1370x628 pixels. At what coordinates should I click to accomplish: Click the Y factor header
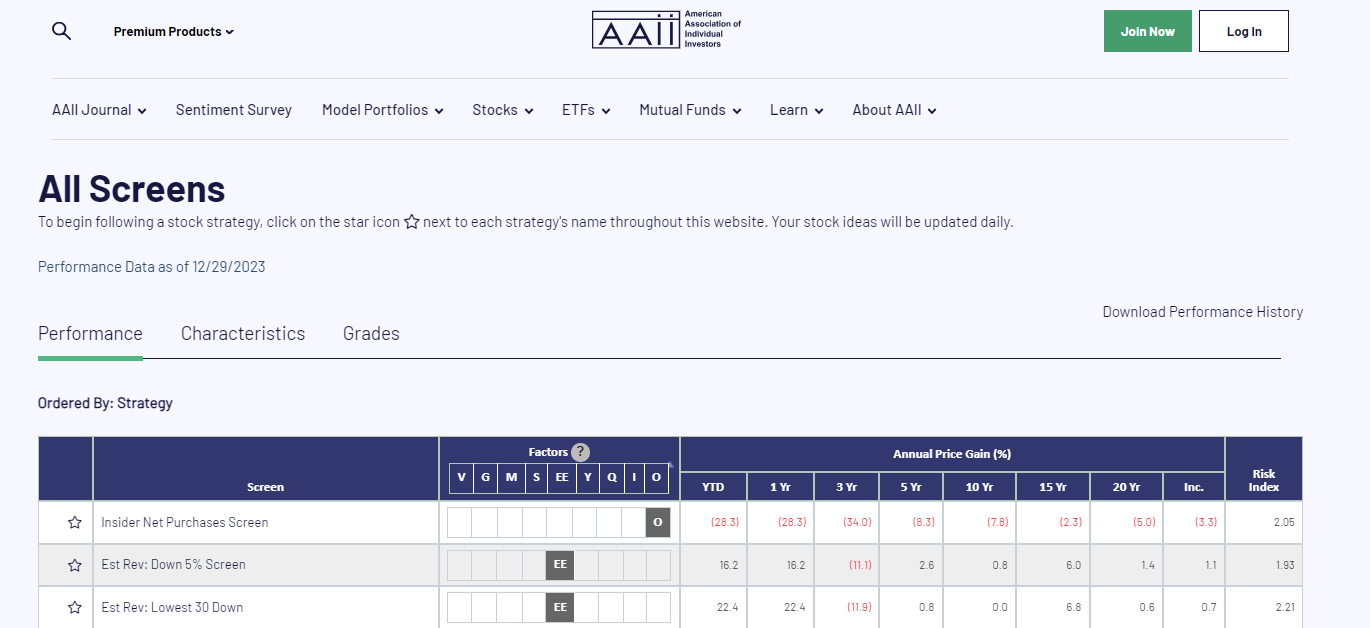tap(588, 477)
